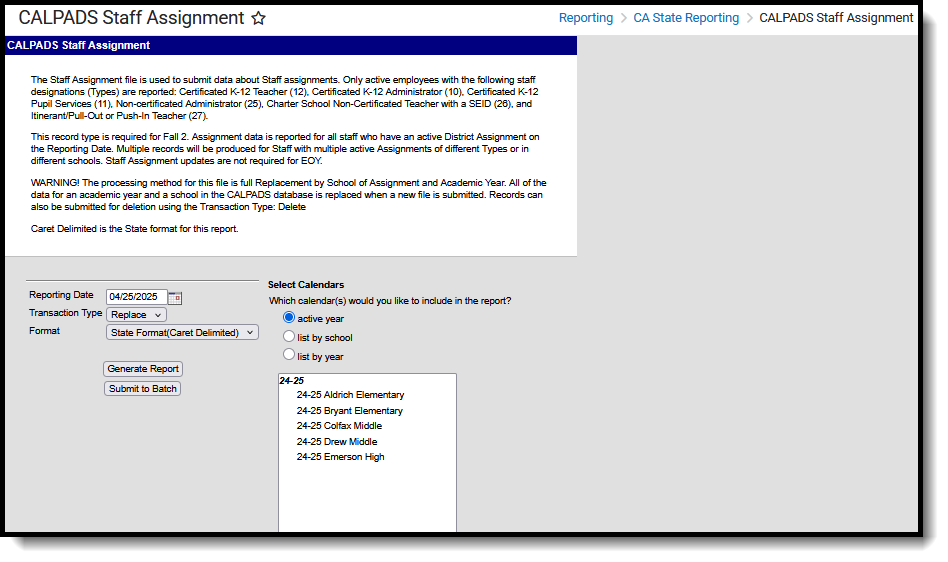Click the CALPADS Staff Assignment breadcrumb text
This screenshot has height=562, width=948.
[x=836, y=18]
